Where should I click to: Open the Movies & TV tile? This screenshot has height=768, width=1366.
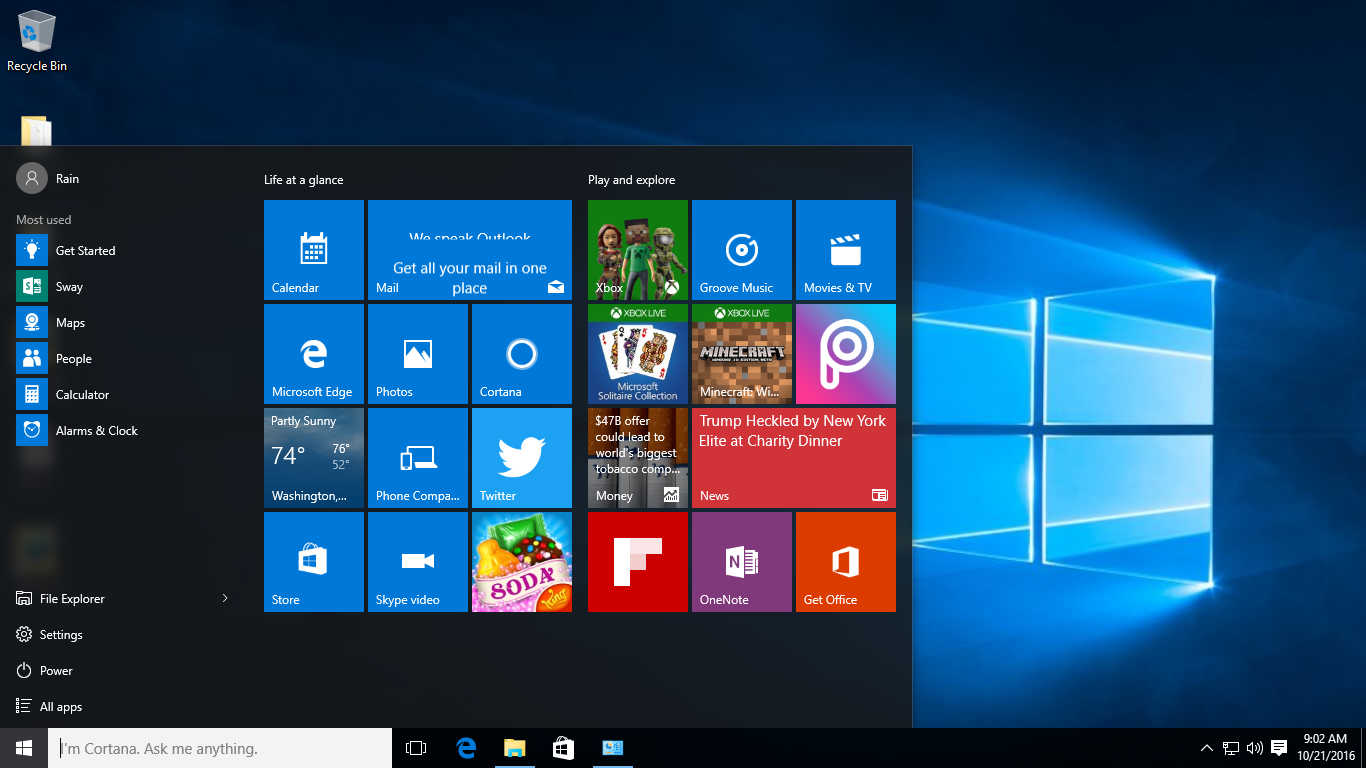click(x=846, y=250)
